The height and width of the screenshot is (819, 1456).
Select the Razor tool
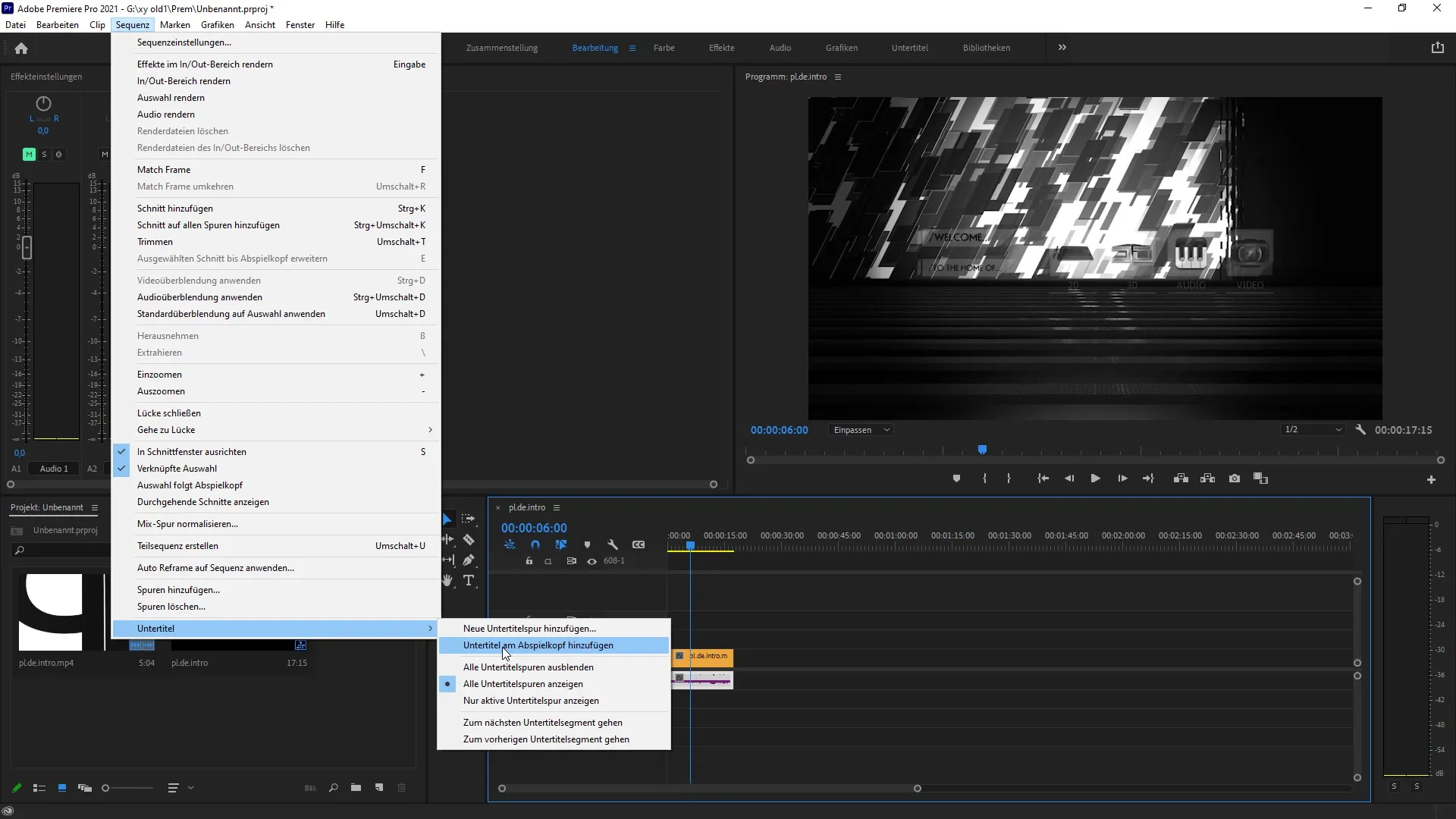click(469, 540)
